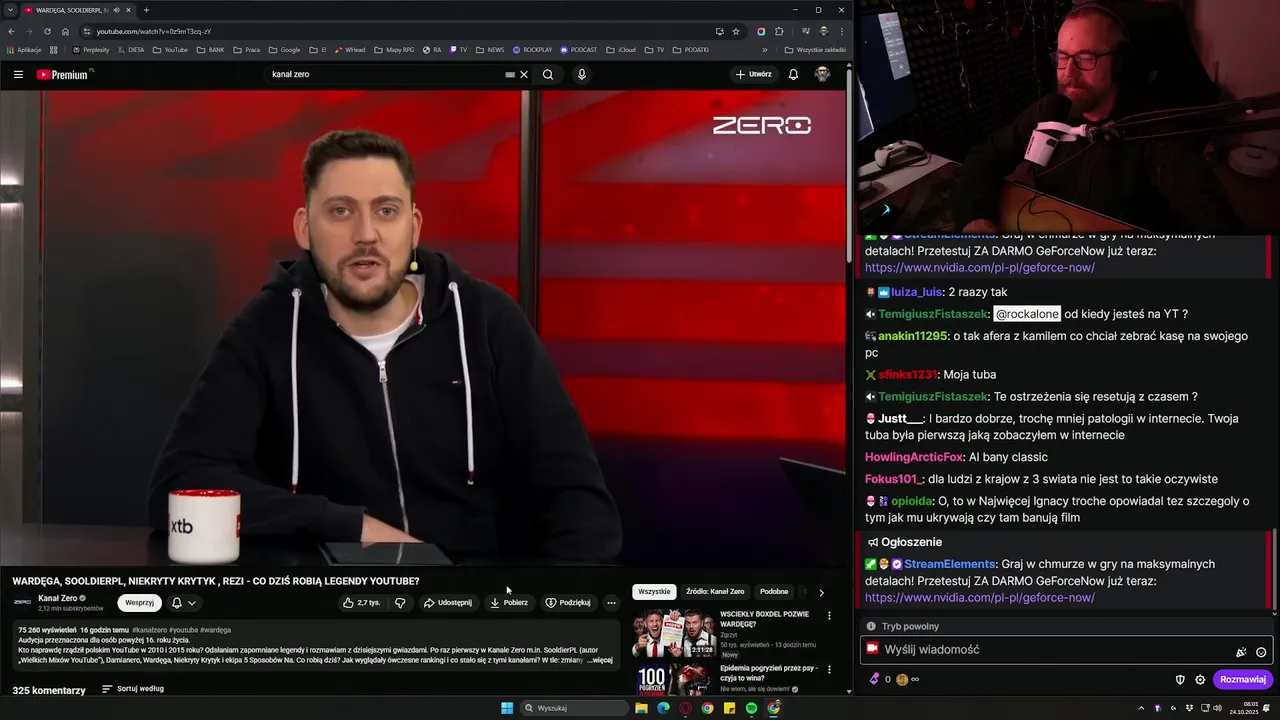Like the video with thumbs up

(x=361, y=603)
